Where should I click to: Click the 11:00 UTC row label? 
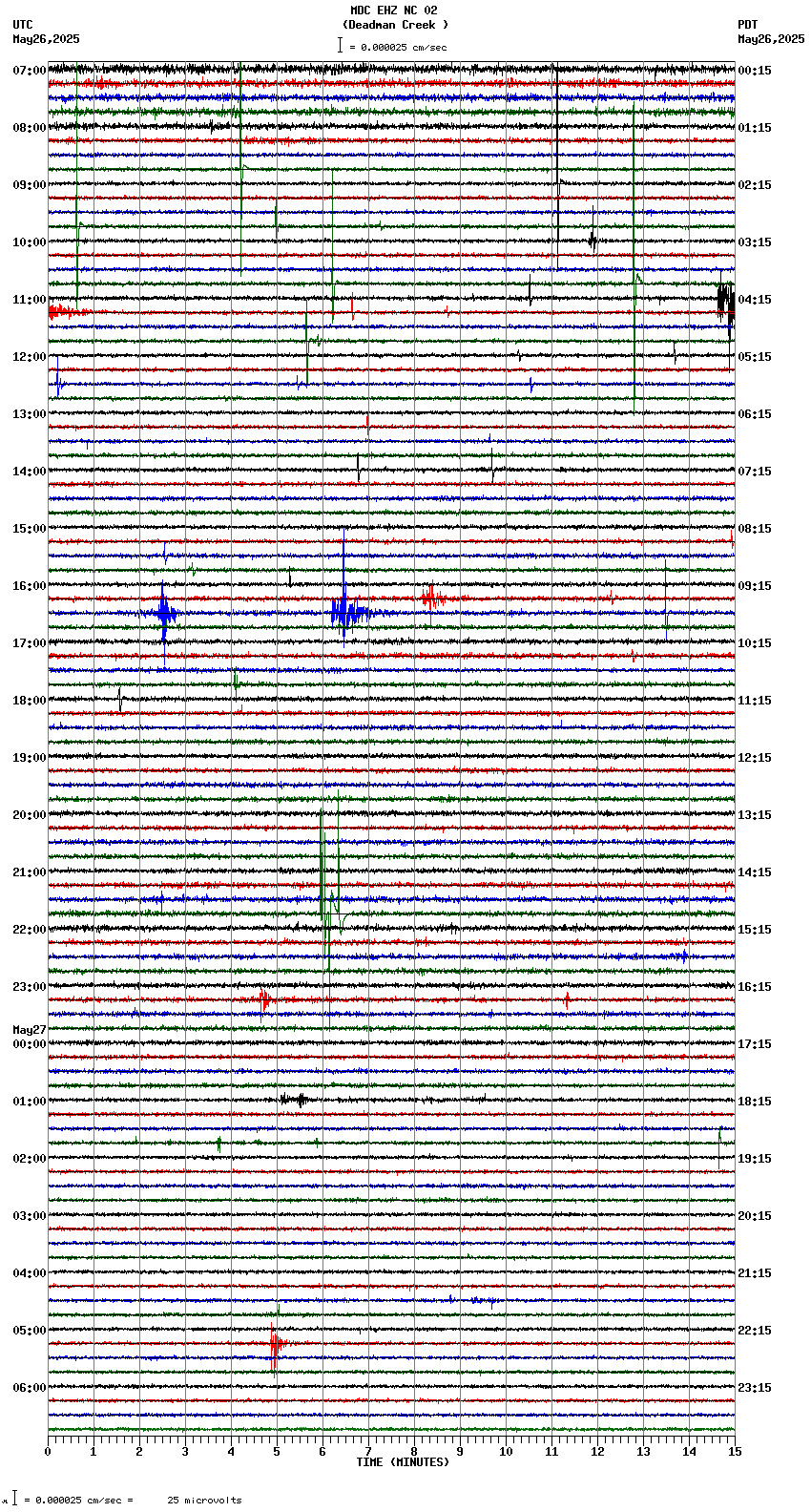click(x=30, y=300)
